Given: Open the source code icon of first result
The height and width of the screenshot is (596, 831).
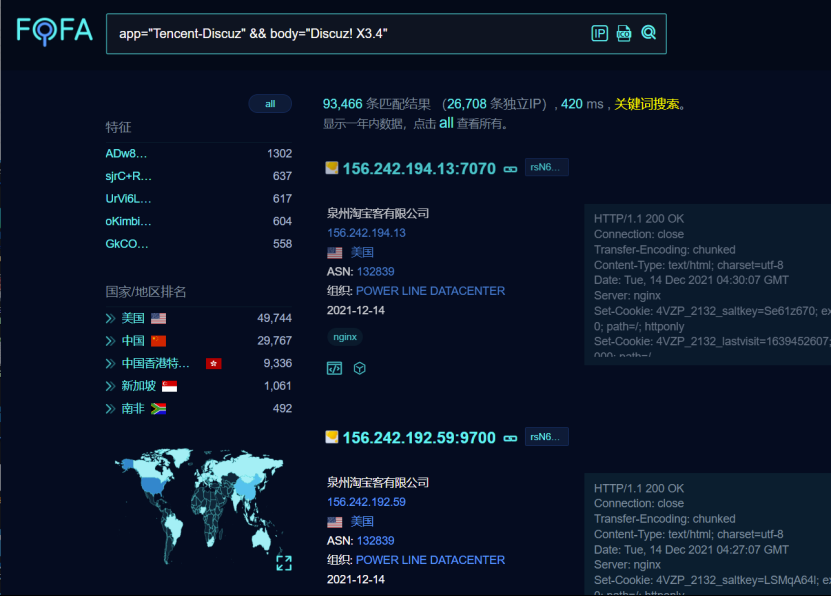Looking at the screenshot, I should click(x=334, y=368).
